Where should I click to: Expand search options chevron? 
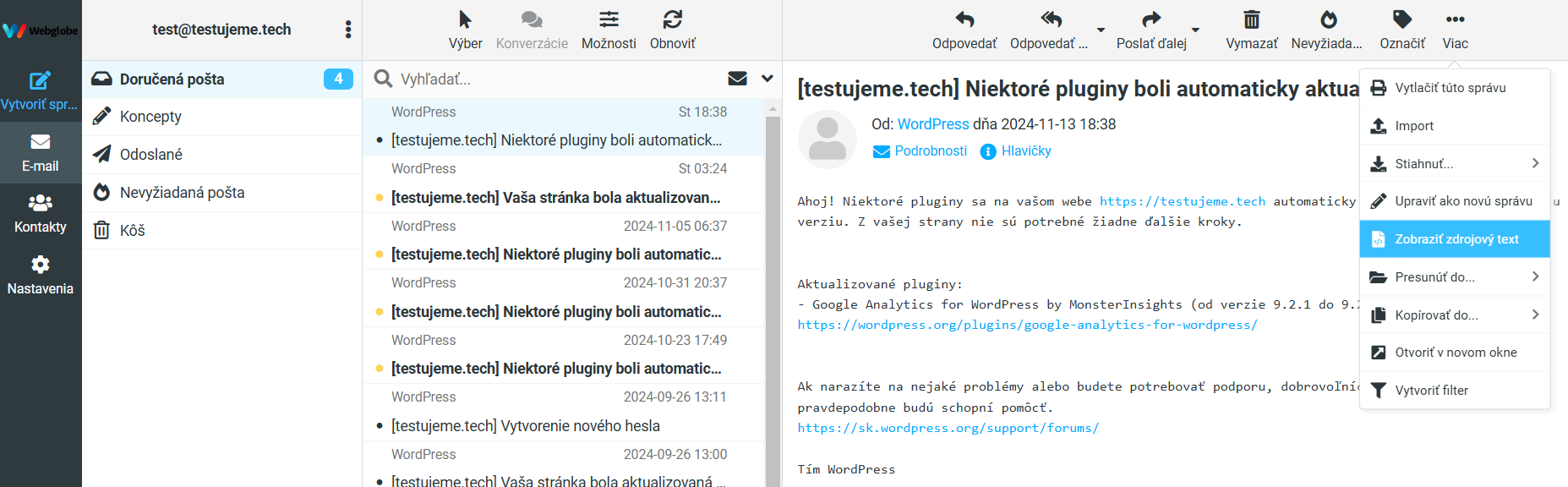point(767,79)
